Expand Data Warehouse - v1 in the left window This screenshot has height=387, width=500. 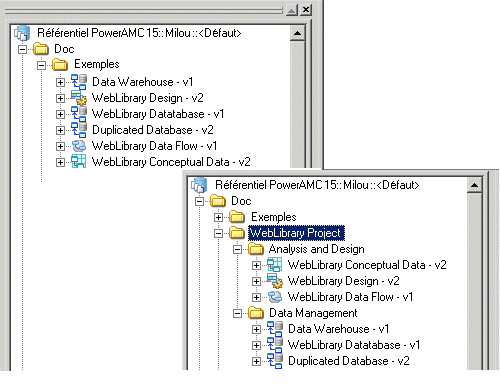pyautogui.click(x=60, y=82)
